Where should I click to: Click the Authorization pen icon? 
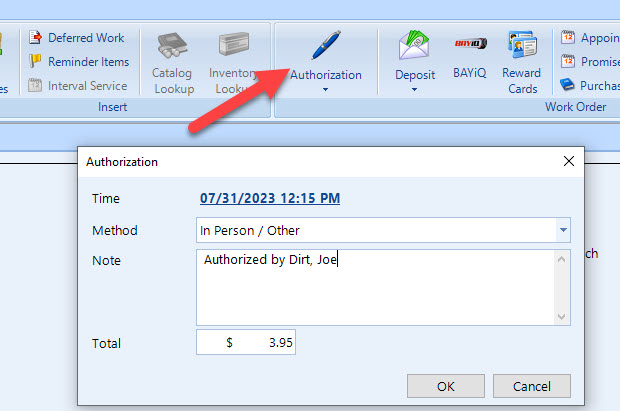coord(326,45)
